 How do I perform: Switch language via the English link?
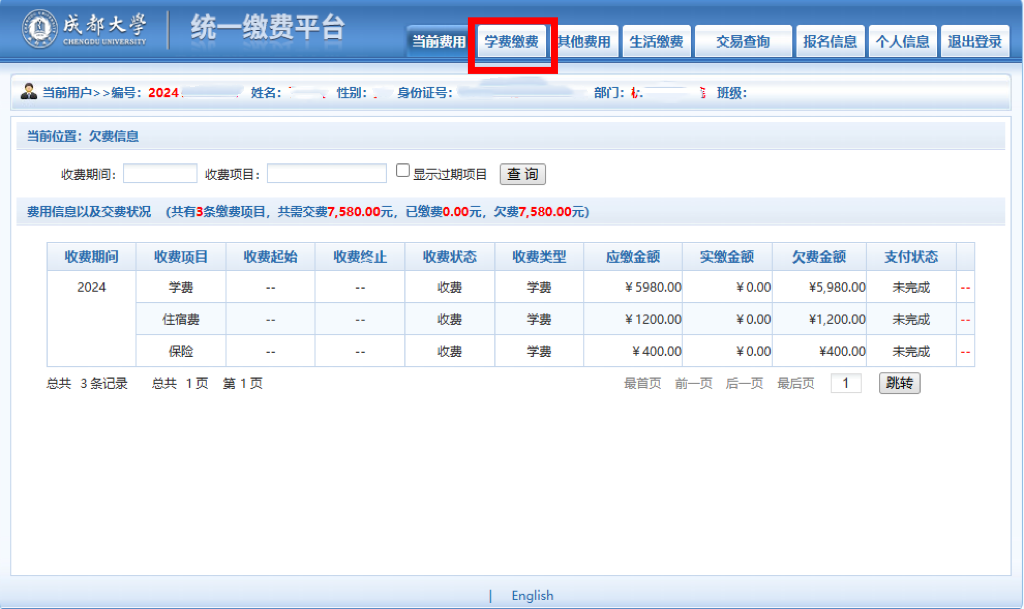[x=532, y=595]
